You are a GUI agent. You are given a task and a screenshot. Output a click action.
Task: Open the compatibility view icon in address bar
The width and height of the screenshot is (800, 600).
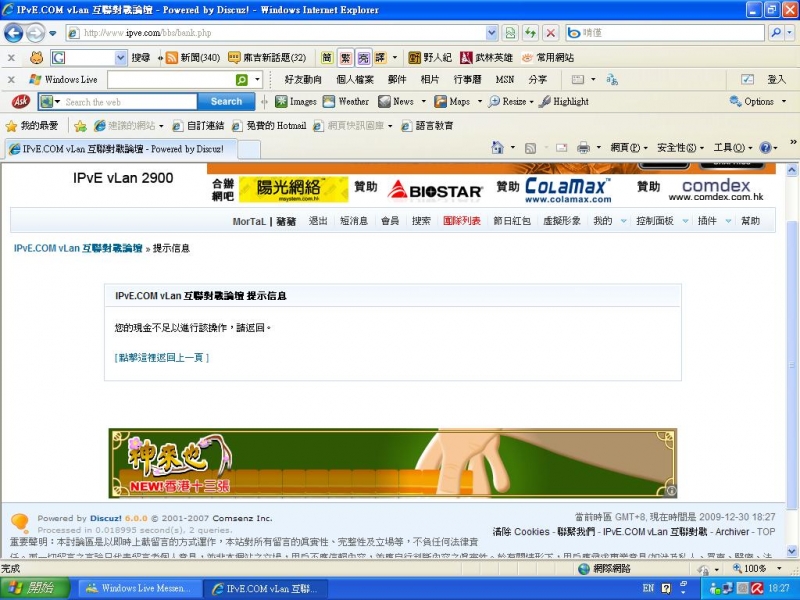pos(510,33)
